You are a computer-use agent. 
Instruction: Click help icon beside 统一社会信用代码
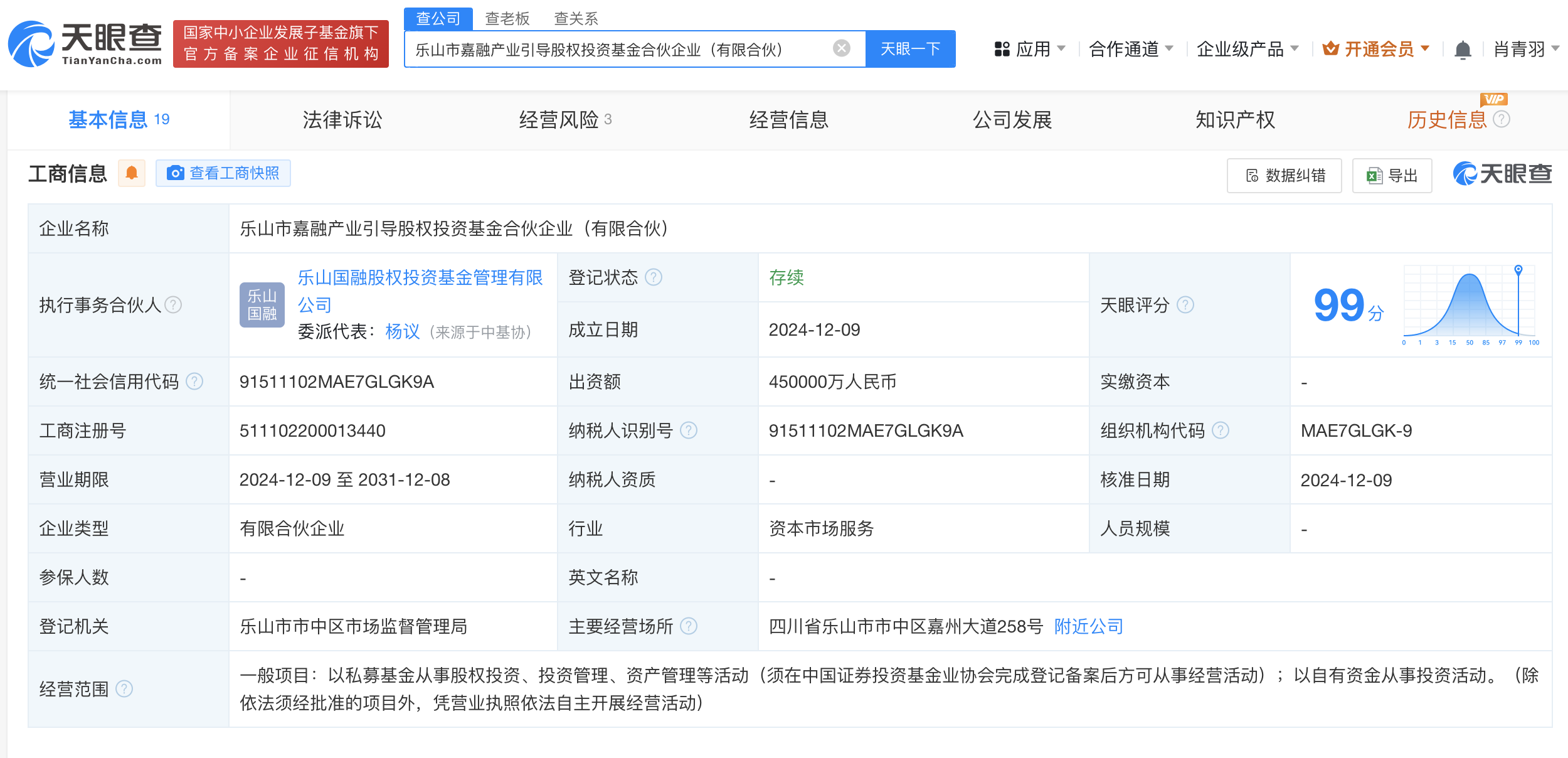(x=195, y=382)
